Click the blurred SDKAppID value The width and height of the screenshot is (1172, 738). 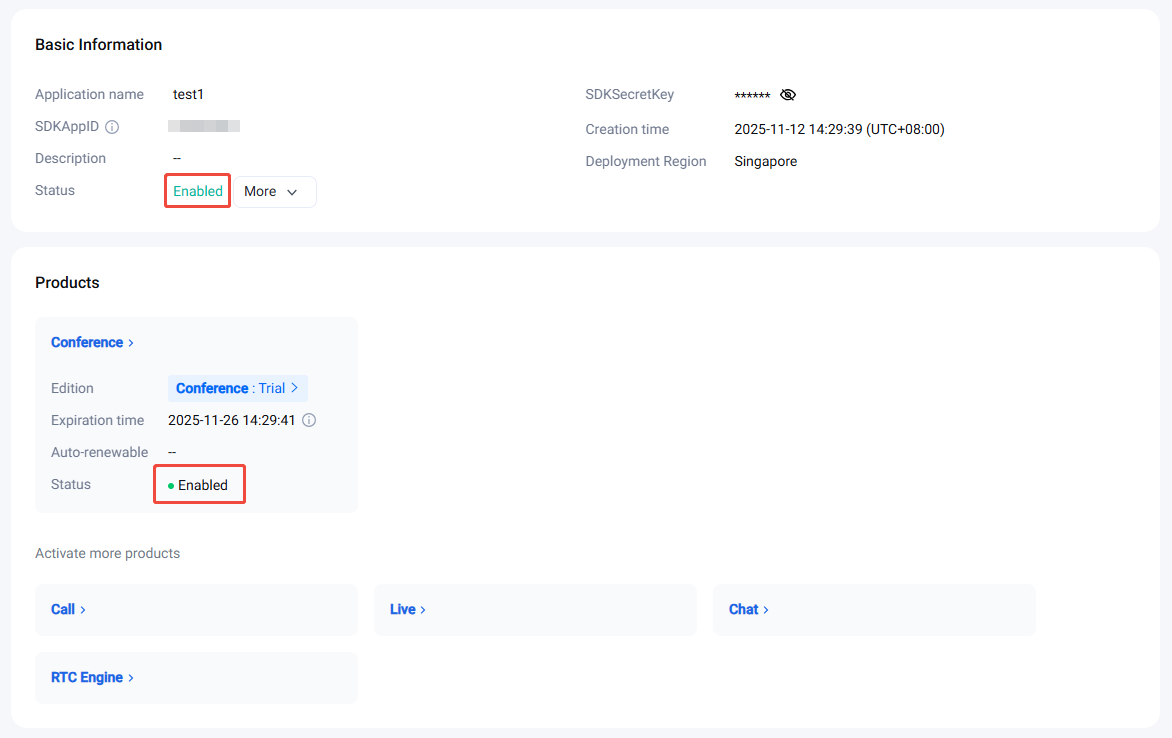(x=204, y=126)
